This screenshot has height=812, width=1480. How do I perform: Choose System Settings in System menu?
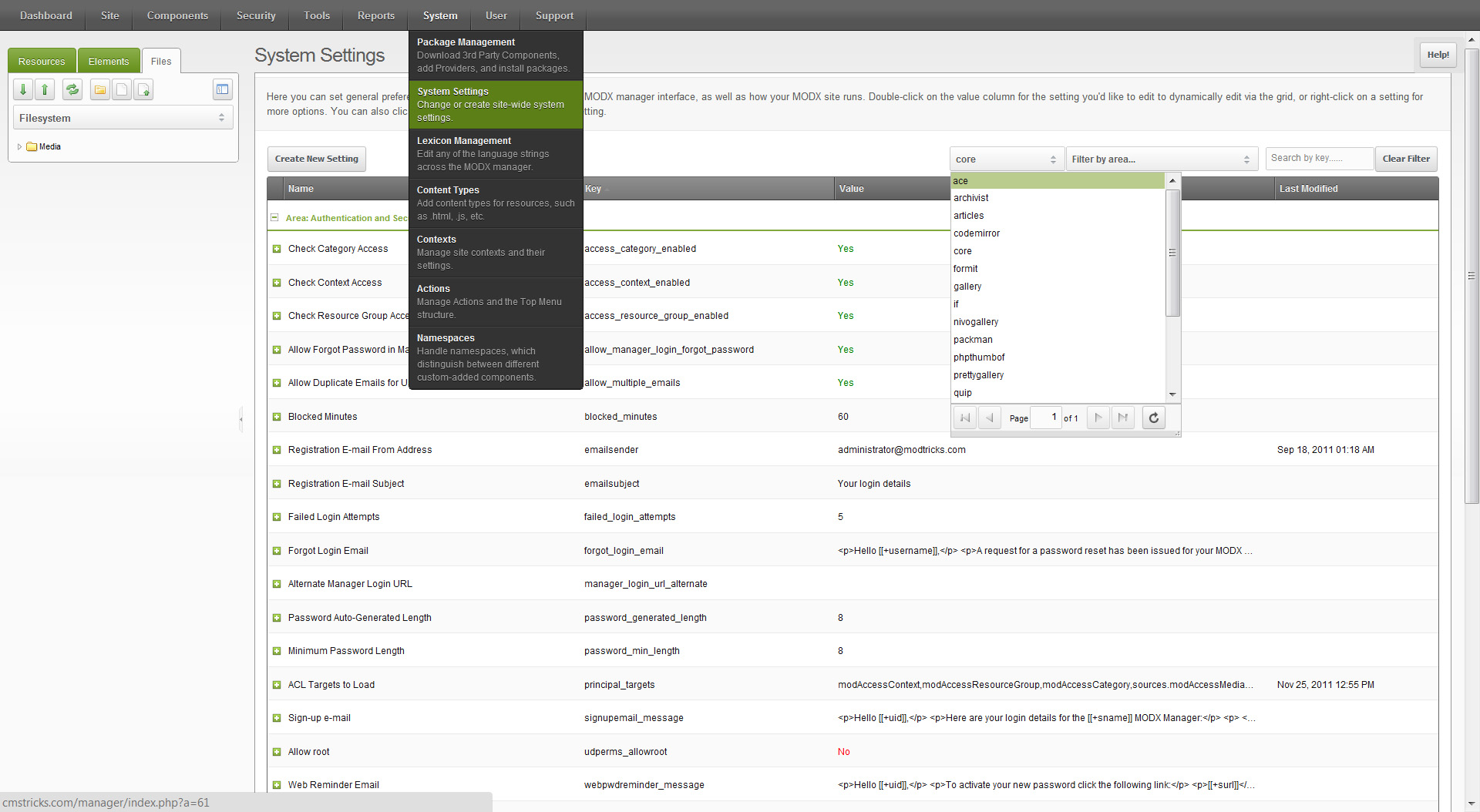point(496,104)
